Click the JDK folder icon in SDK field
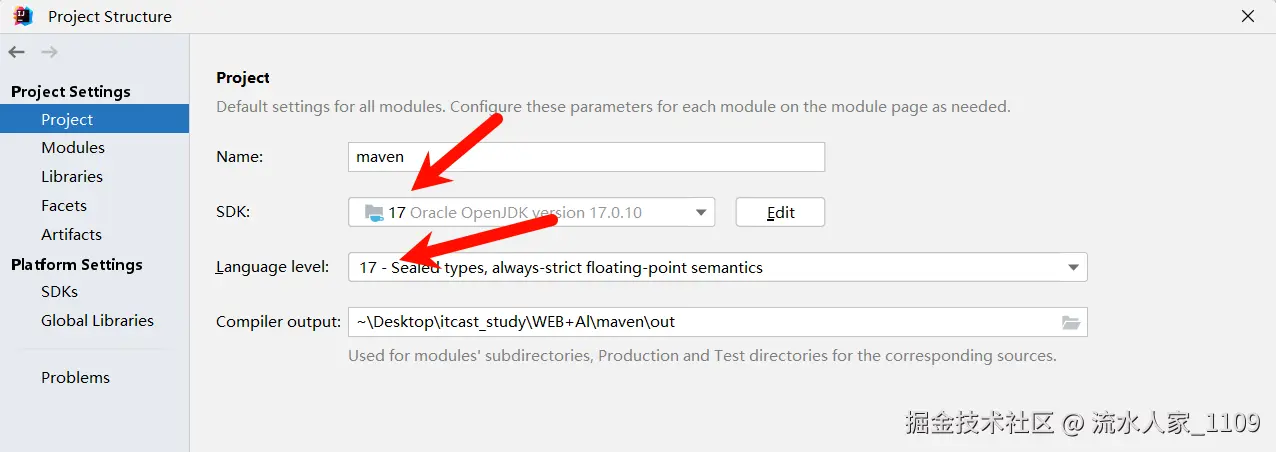The height and width of the screenshot is (452, 1276). [x=374, y=212]
